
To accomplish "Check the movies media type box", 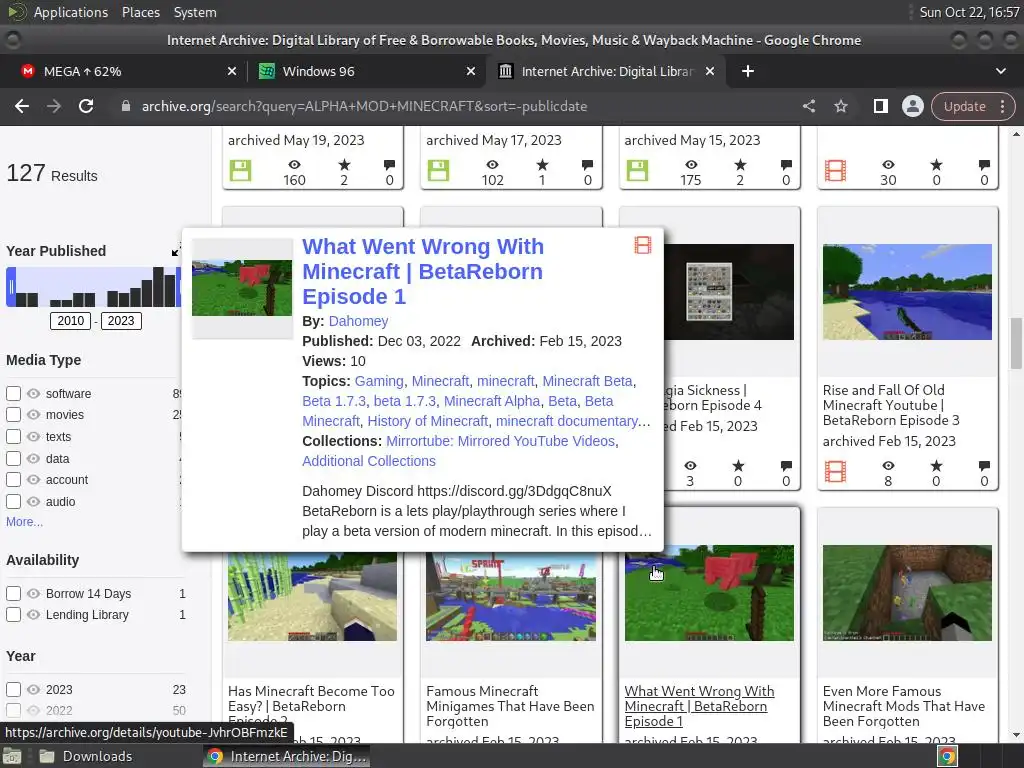I will point(13,414).
